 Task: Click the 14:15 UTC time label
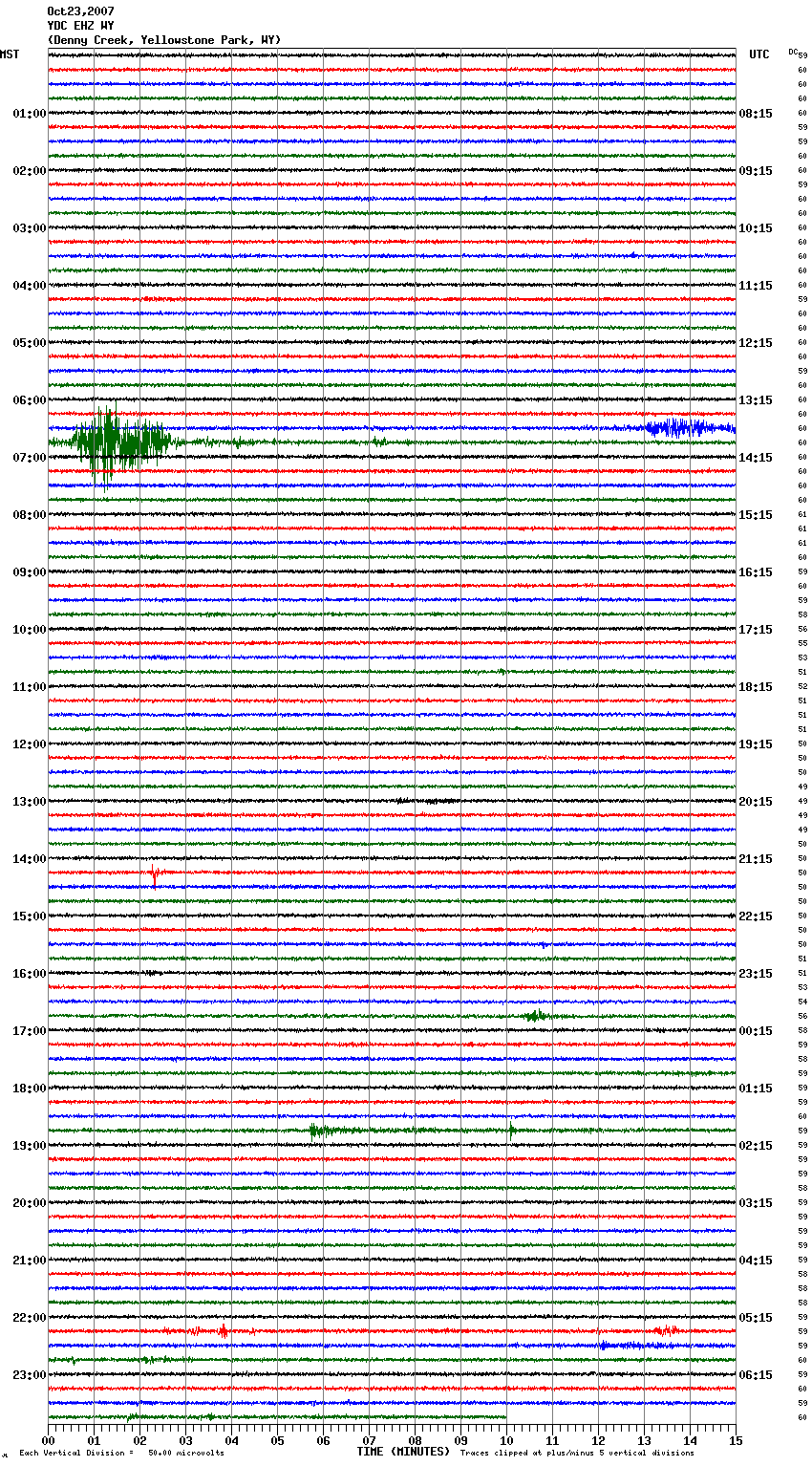756,458
